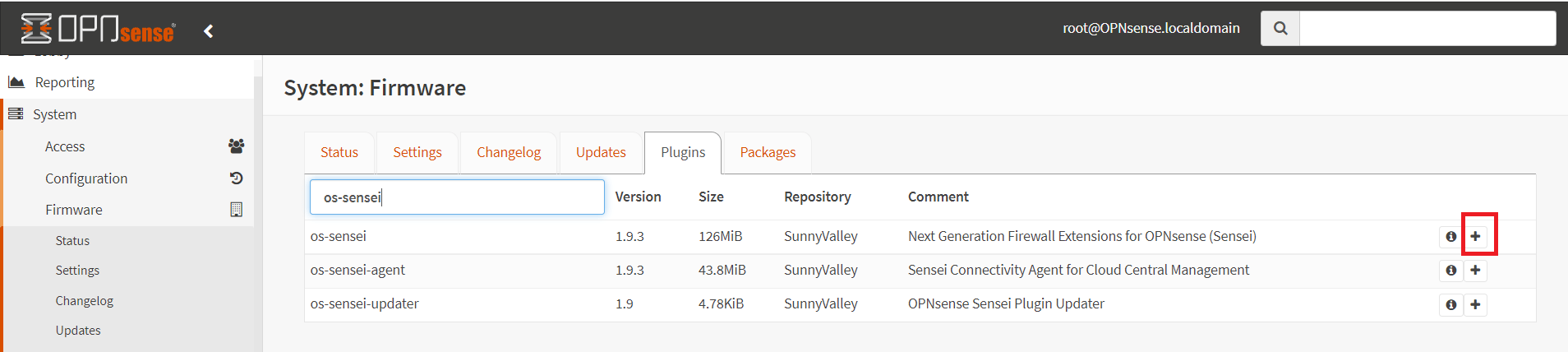Switch to the Packages tab
The image size is (1568, 352).
point(768,152)
